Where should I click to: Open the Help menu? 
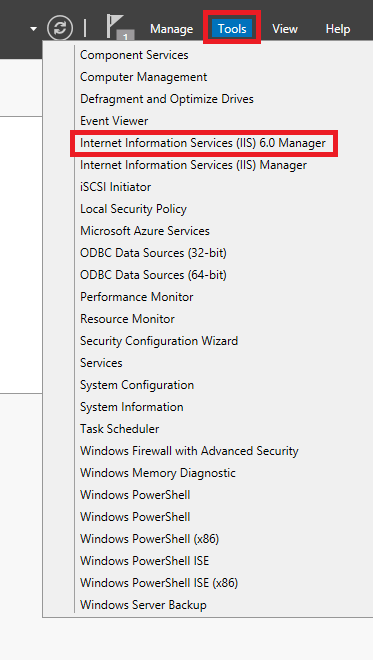point(338,29)
